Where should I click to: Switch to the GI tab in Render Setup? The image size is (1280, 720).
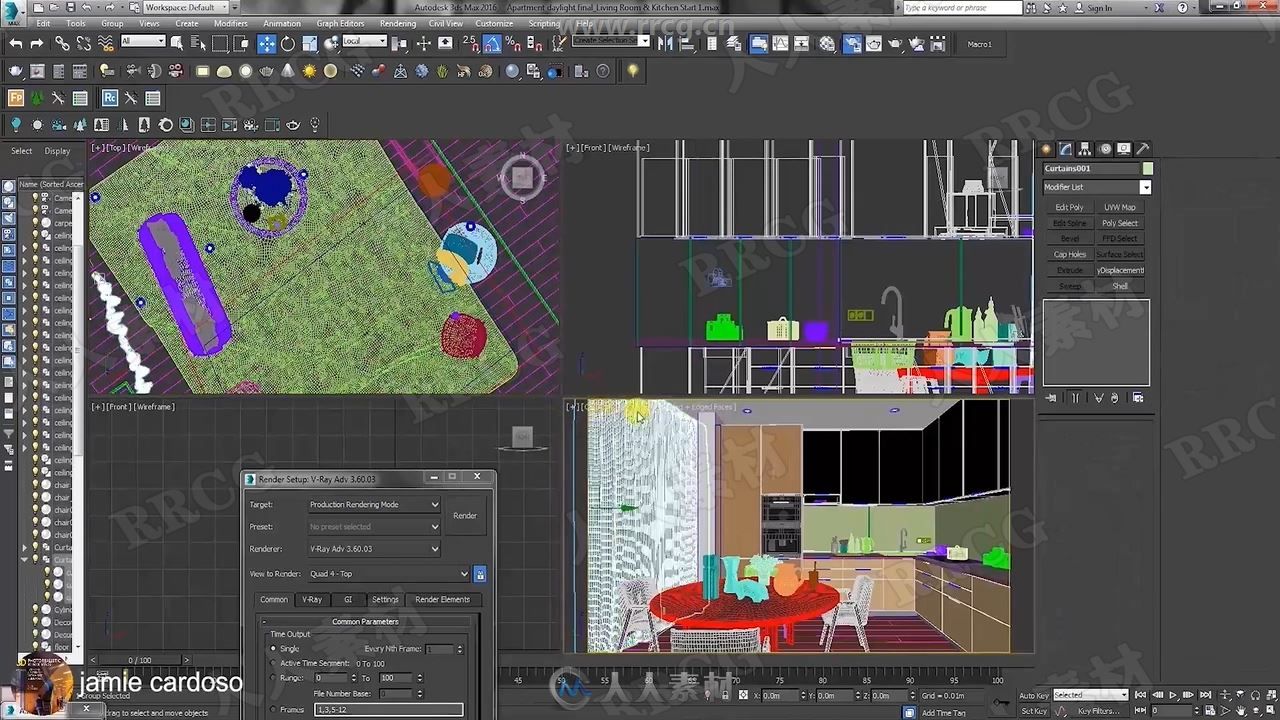point(348,599)
